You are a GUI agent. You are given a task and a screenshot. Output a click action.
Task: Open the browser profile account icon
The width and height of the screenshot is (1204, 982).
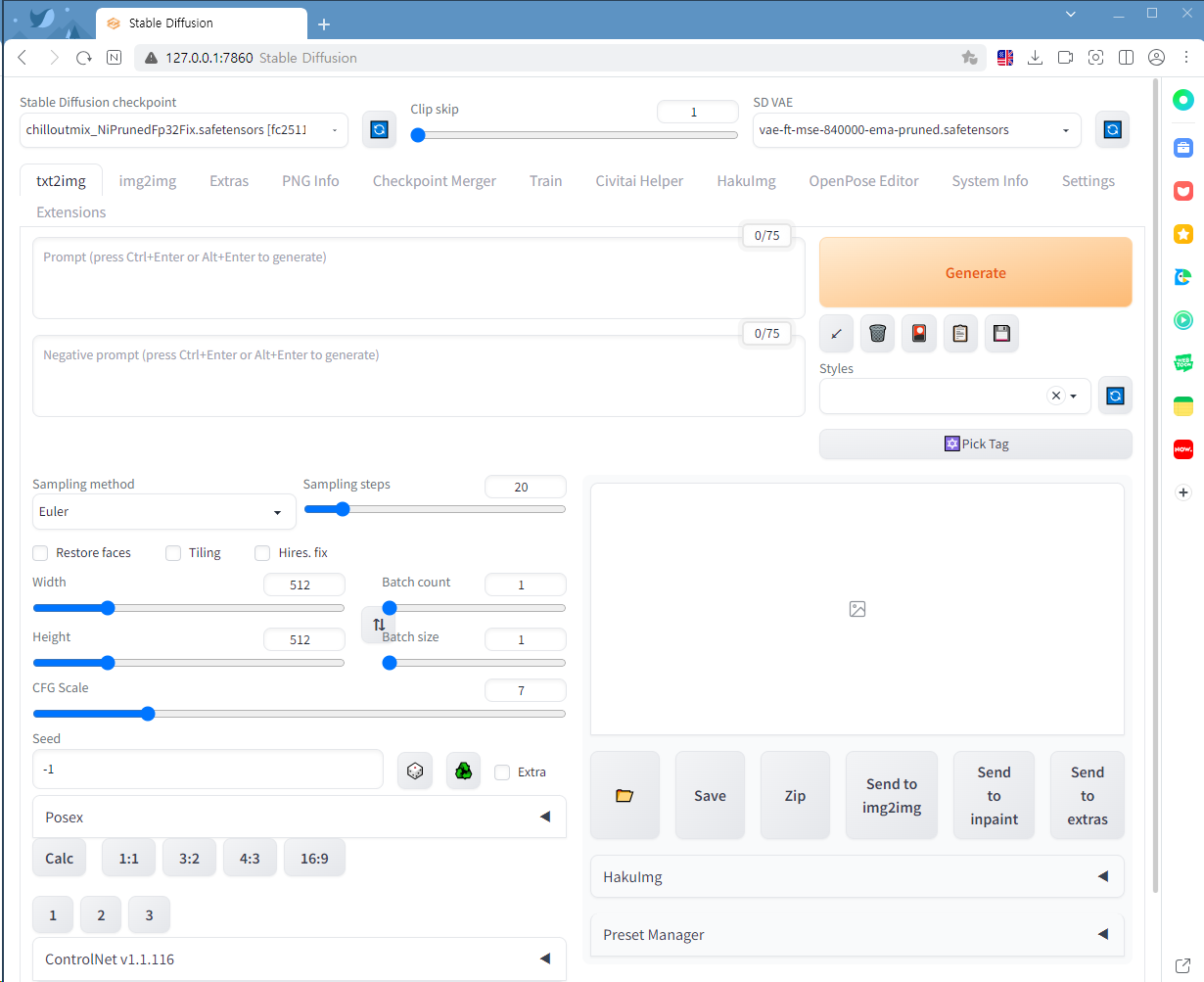(x=1156, y=58)
